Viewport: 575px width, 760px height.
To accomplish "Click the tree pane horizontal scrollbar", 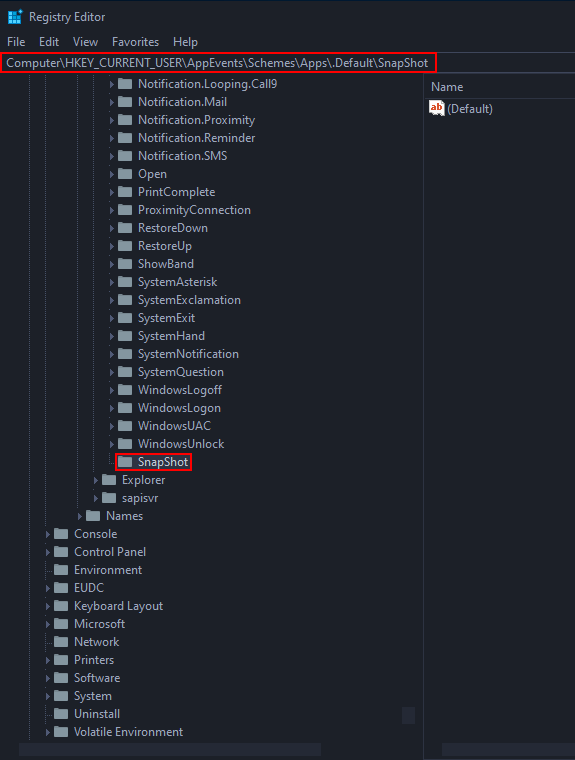I will click(170, 749).
